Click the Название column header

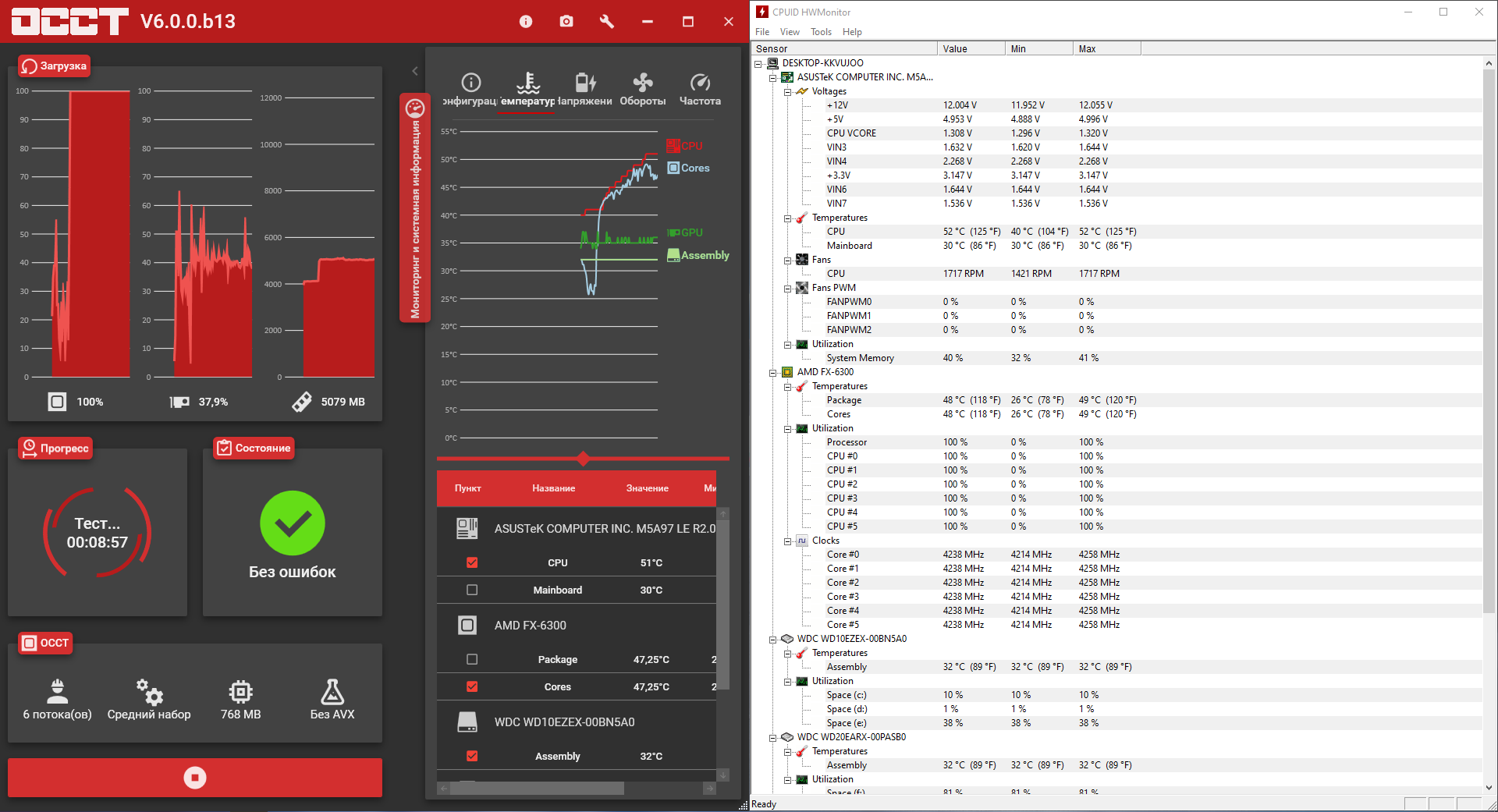554,488
